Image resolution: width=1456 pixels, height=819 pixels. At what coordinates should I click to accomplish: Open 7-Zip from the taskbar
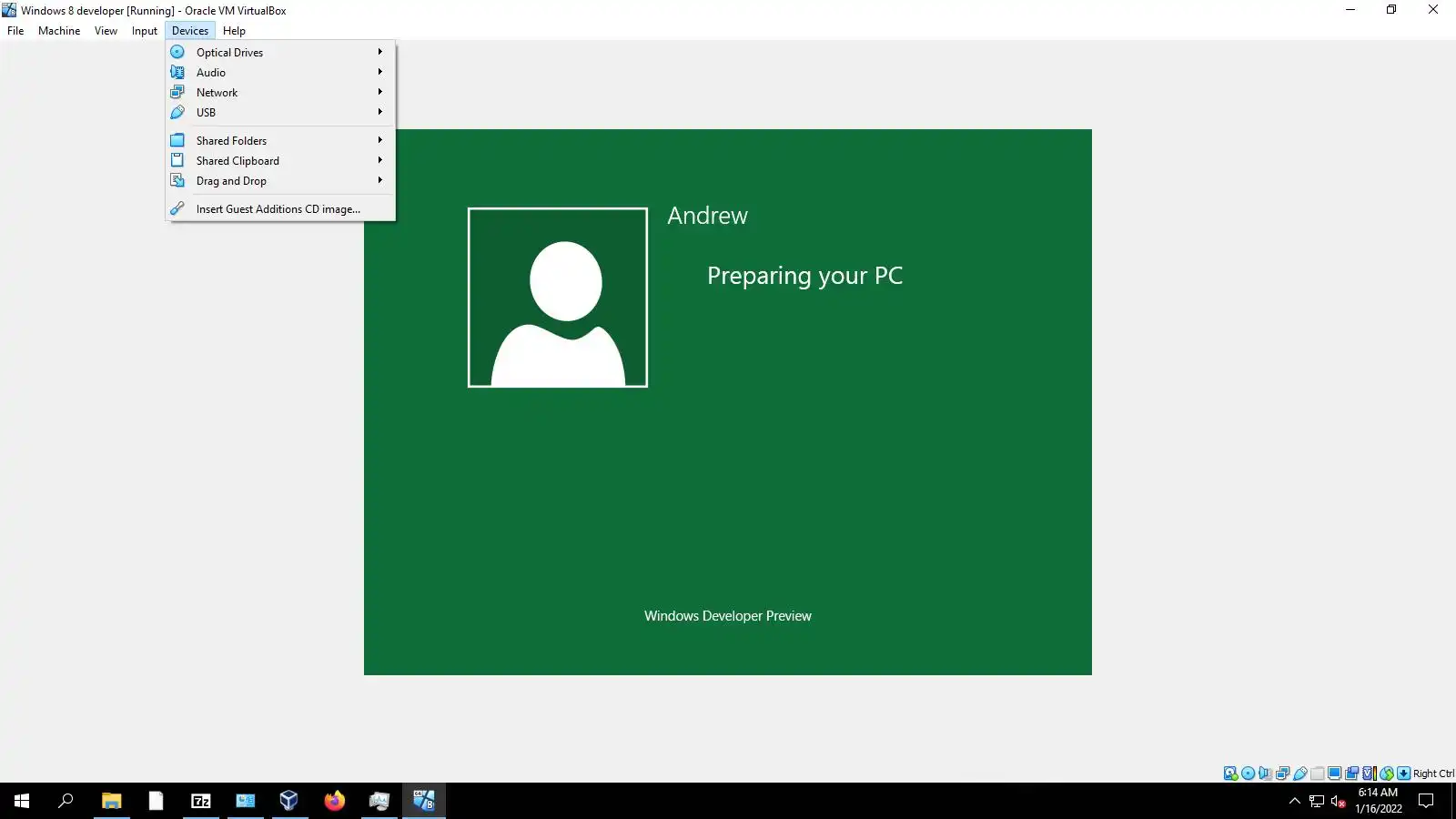(x=200, y=801)
